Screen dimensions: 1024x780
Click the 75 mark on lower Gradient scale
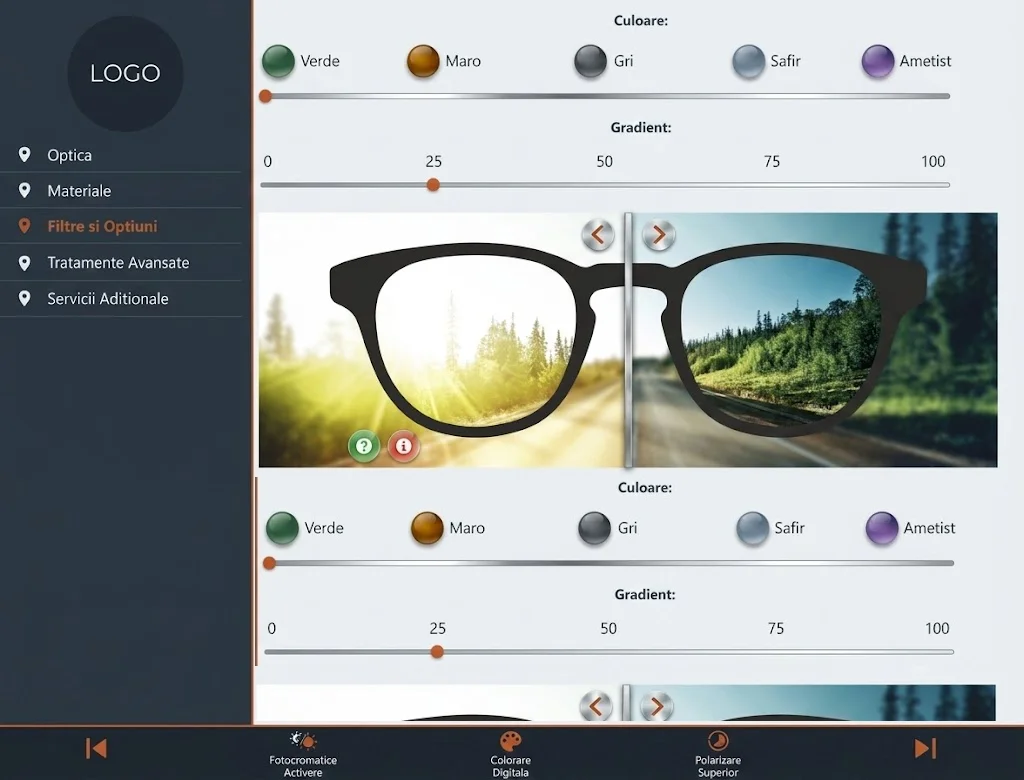pyautogui.click(x=776, y=628)
